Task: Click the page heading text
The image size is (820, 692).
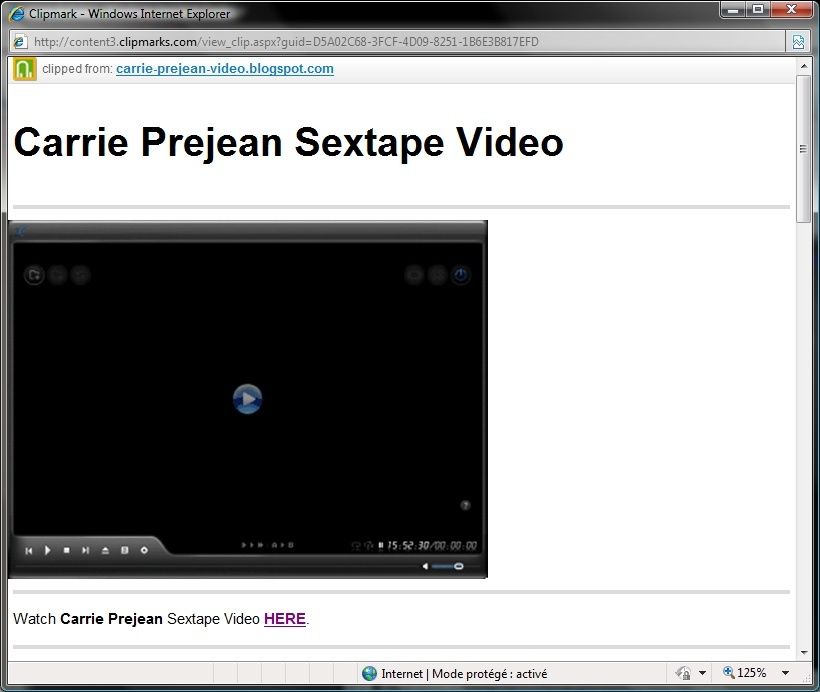Action: (289, 142)
